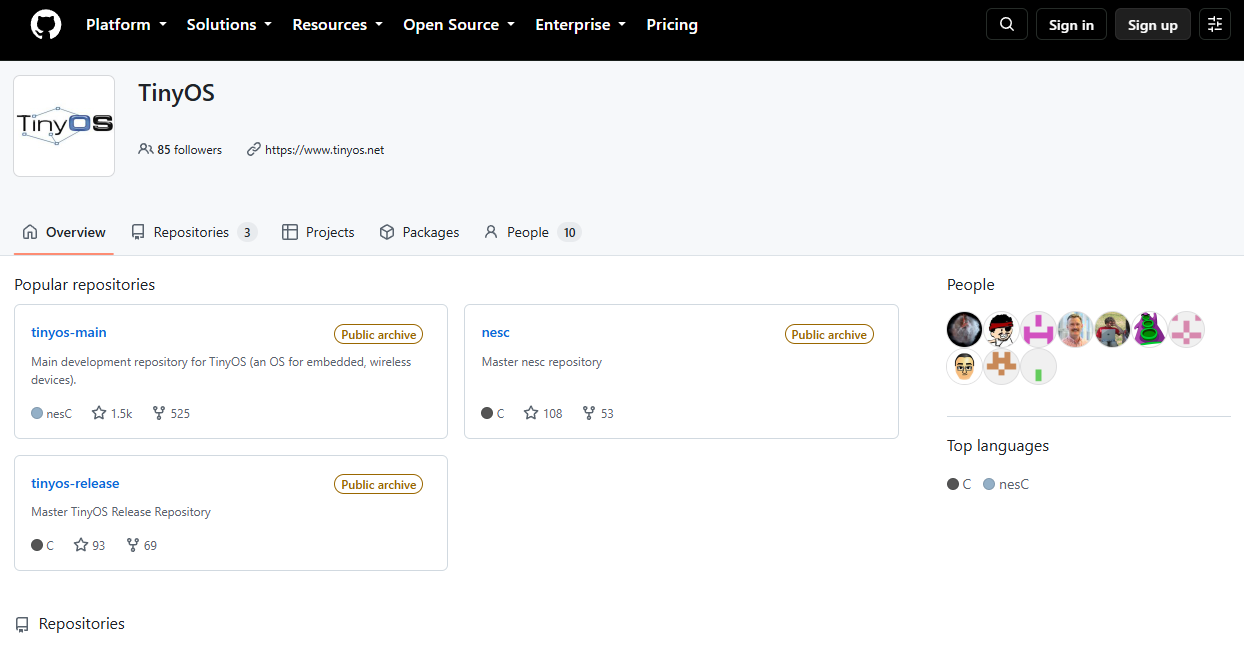The width and height of the screenshot is (1244, 647).
Task: Expand the Solutions menu
Action: [229, 25]
